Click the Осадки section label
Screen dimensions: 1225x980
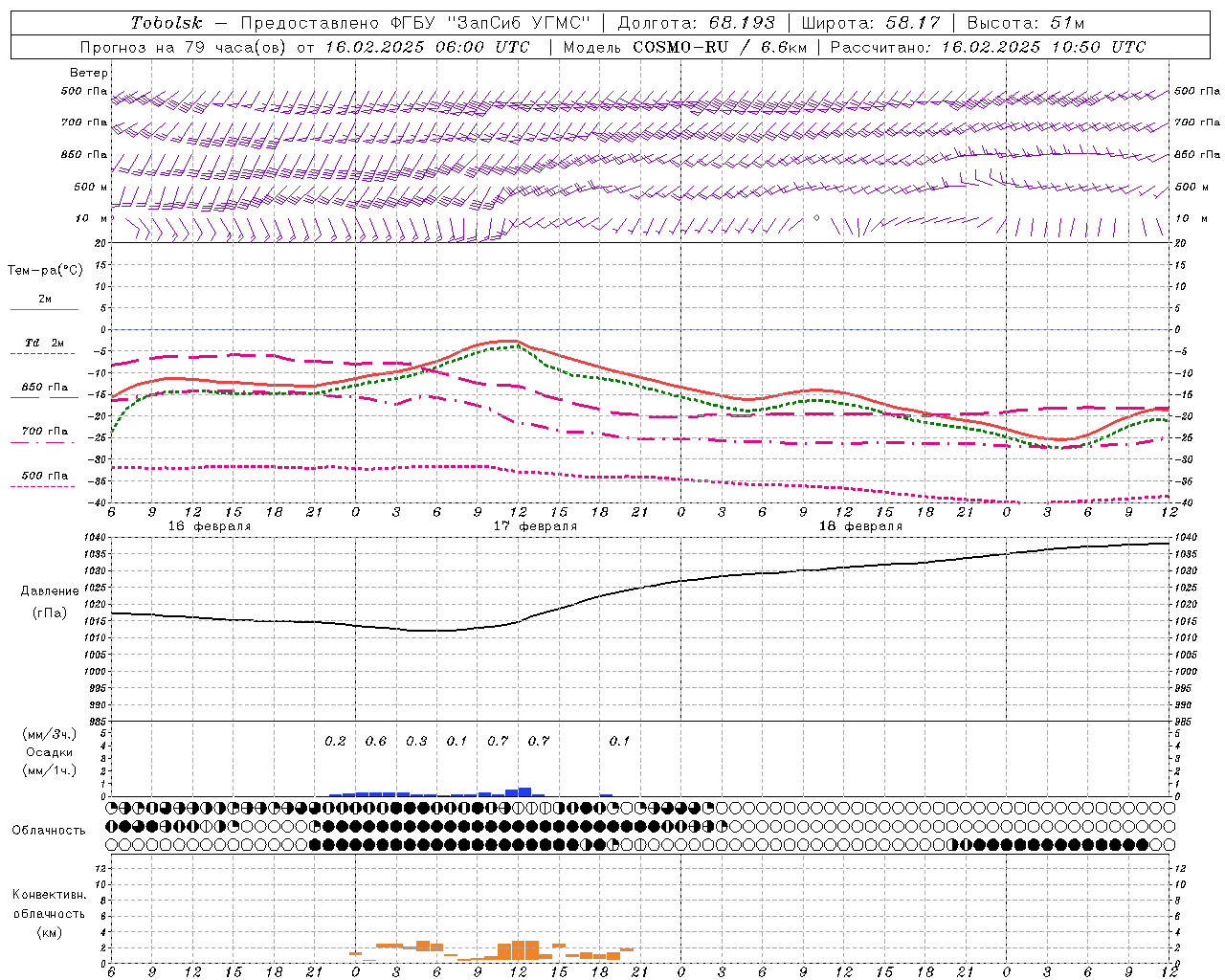coord(50,752)
